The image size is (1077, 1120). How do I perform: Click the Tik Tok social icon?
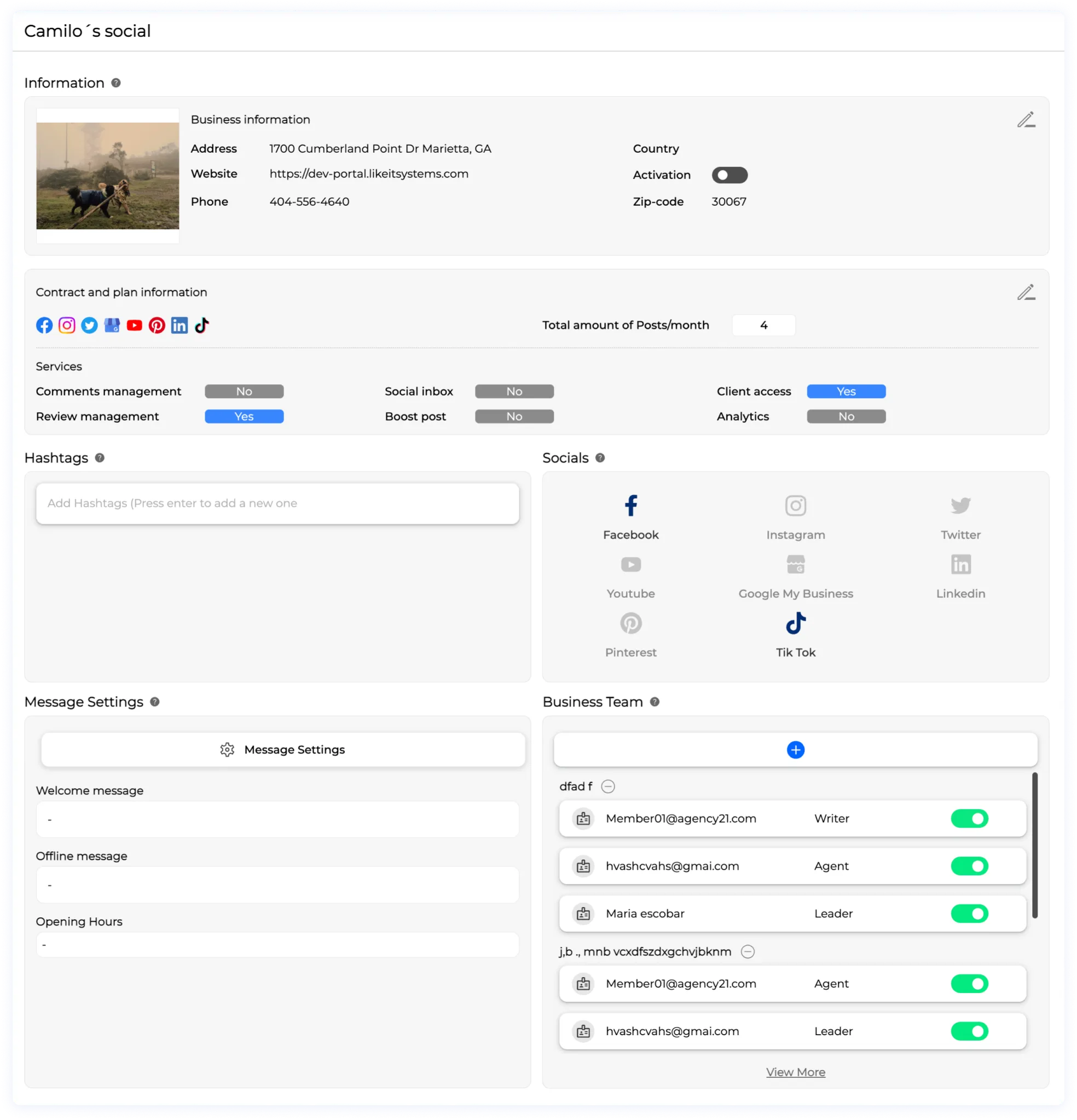point(795,623)
